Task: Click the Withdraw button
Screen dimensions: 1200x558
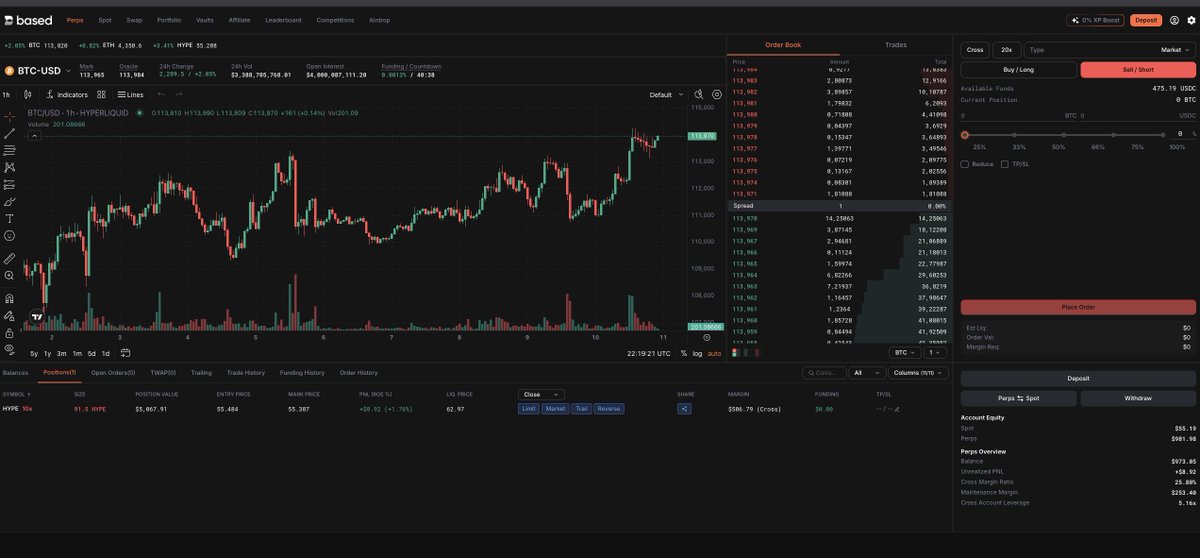Action: [x=1138, y=398]
